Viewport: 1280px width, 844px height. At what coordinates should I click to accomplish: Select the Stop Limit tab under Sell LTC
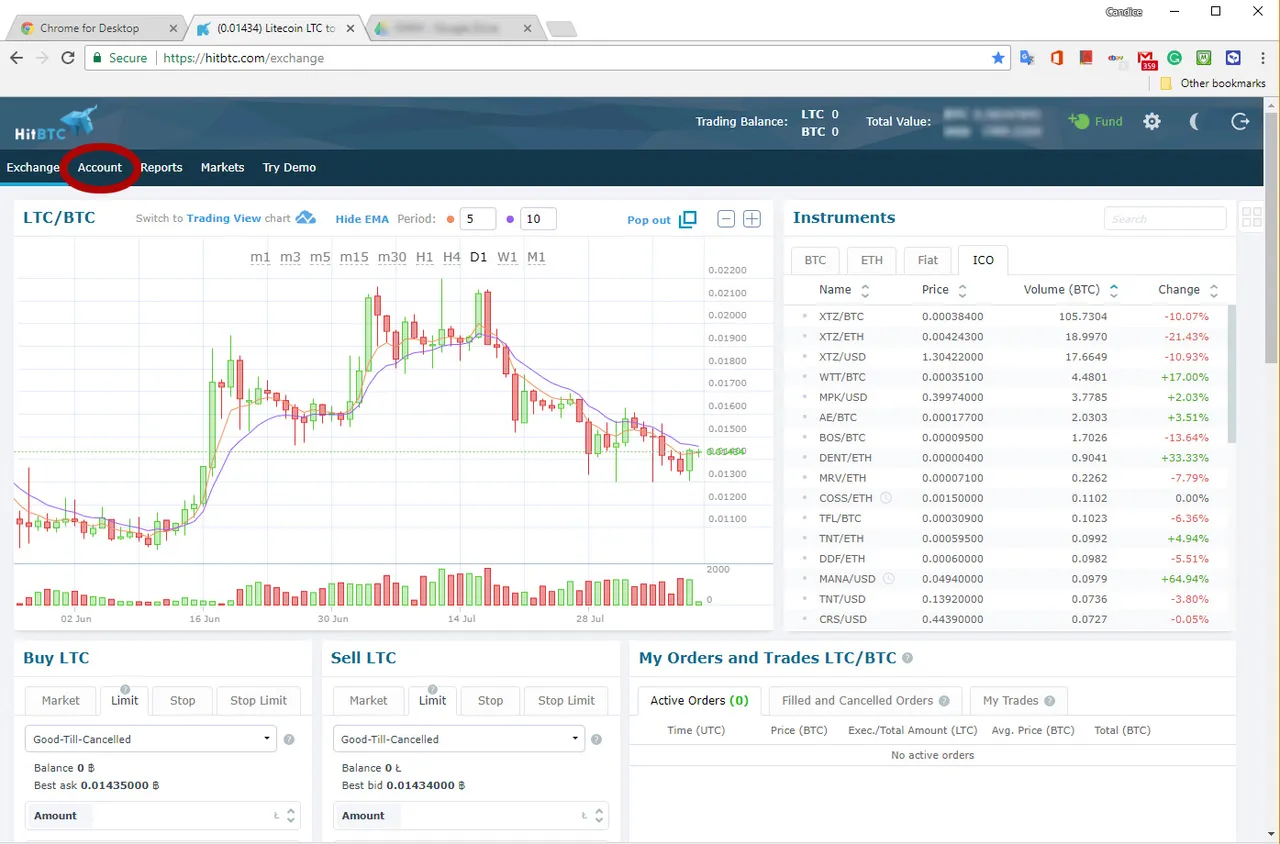(566, 701)
